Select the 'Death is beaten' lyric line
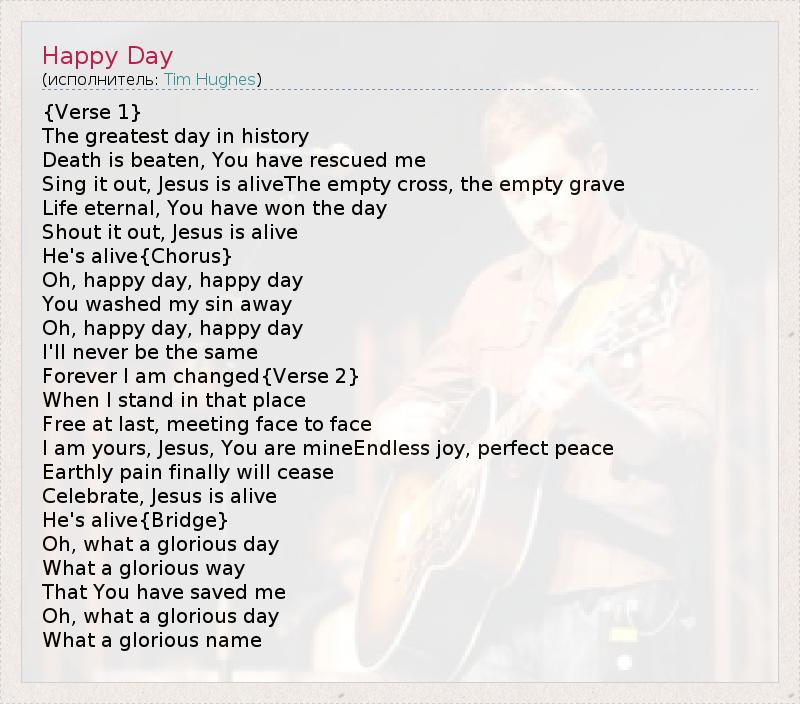This screenshot has height=704, width=800. (234, 160)
